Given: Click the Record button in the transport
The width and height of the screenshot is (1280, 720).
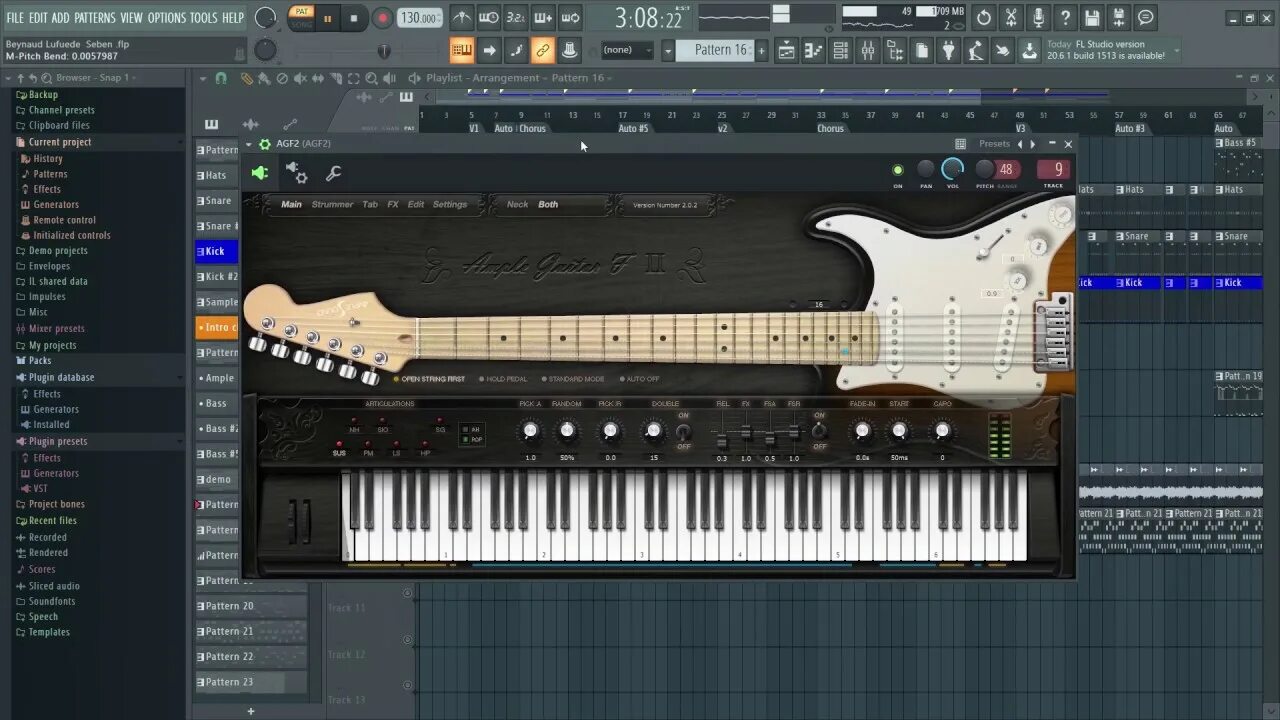Looking at the screenshot, I should (382, 18).
